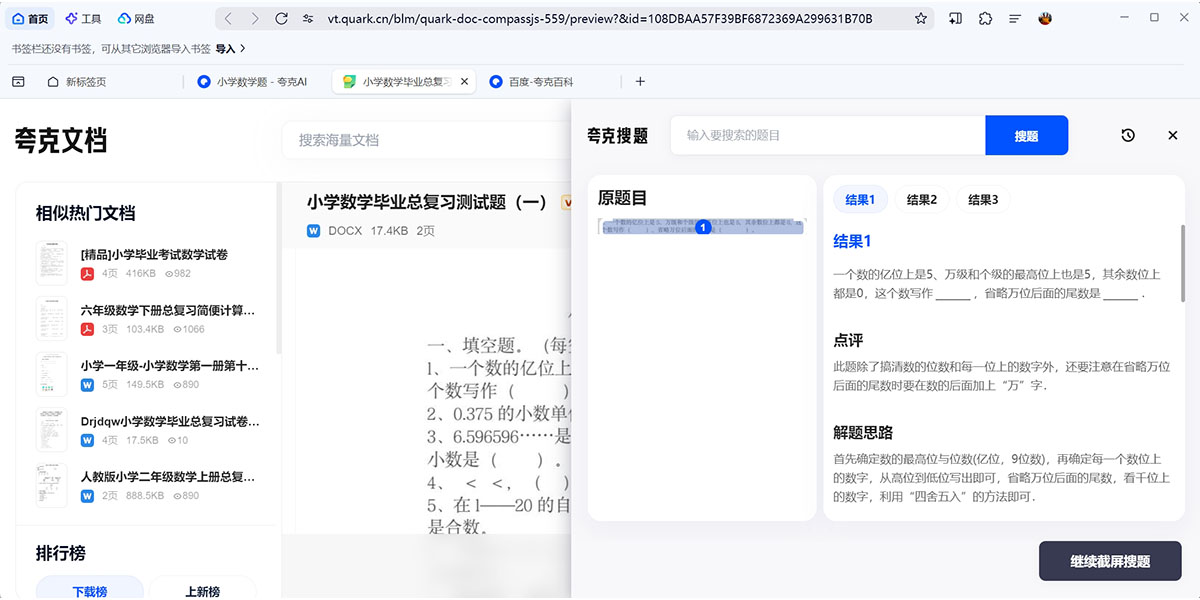
Task: Click thumbnail of 六年级数学下册 document
Action: coord(52,319)
